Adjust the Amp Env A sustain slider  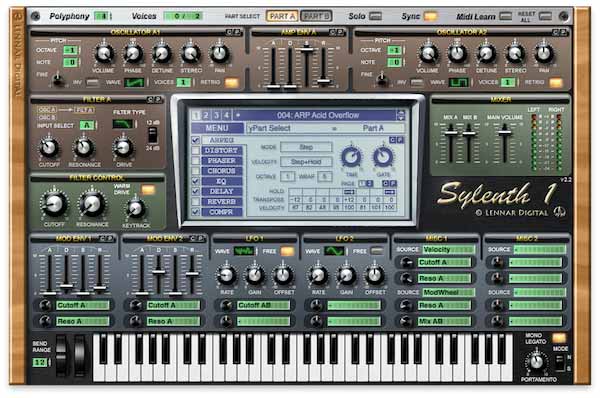(x=306, y=49)
